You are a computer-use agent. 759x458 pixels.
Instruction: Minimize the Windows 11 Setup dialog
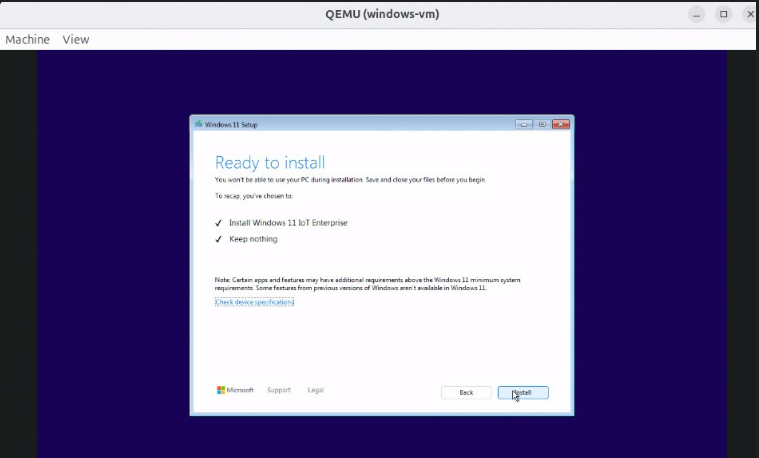(524, 124)
